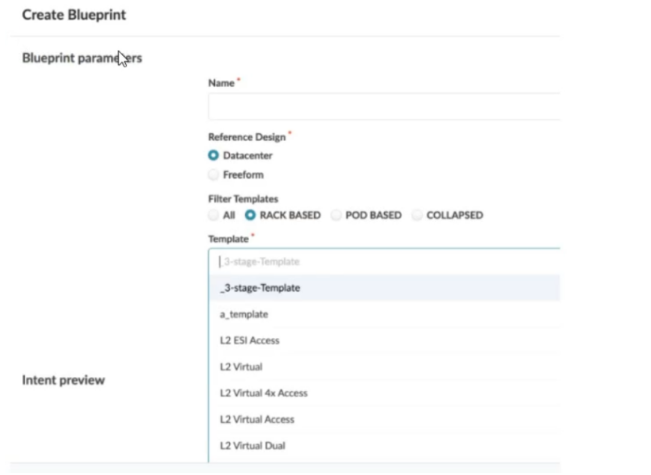Click the Create Blueprint dialog title
The height and width of the screenshot is (475, 651).
[x=74, y=16]
